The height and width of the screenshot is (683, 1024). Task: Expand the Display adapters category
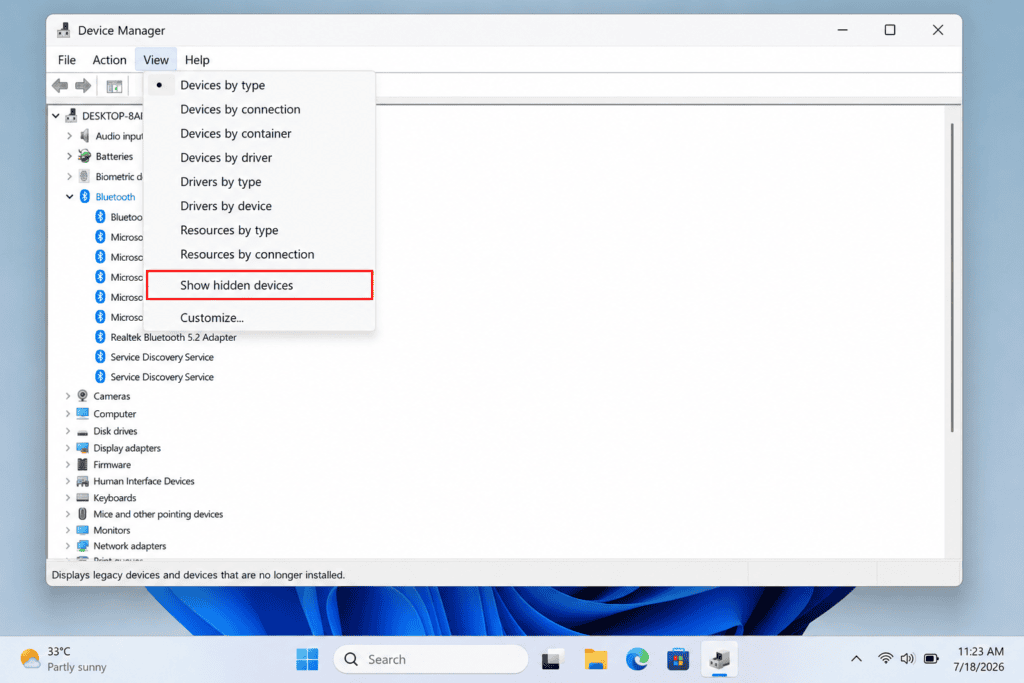click(68, 448)
